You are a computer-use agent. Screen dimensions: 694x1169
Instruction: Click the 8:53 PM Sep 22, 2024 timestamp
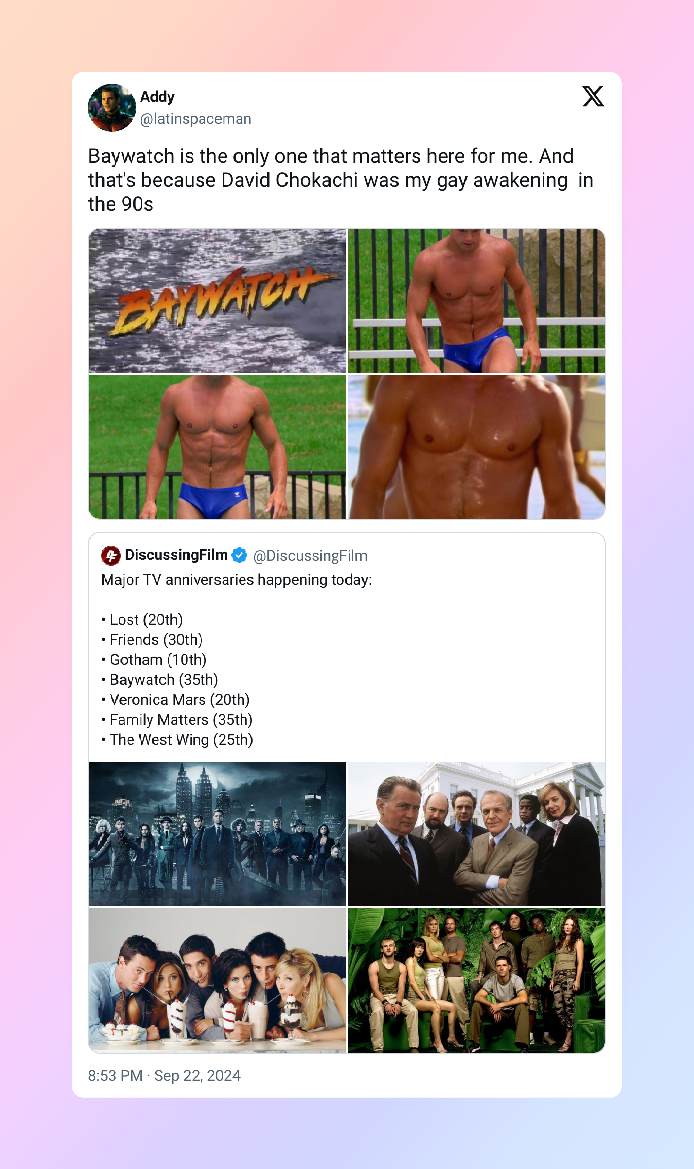coord(164,1075)
